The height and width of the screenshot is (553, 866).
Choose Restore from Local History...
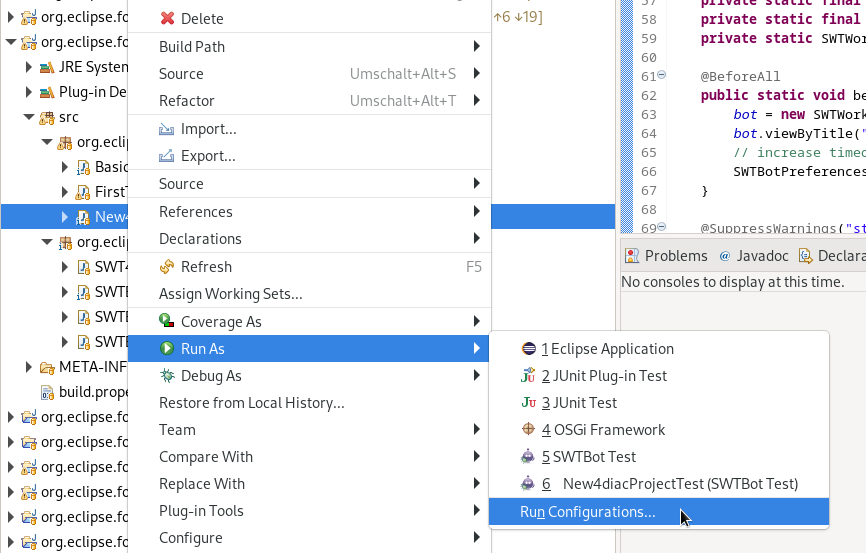(x=309, y=403)
